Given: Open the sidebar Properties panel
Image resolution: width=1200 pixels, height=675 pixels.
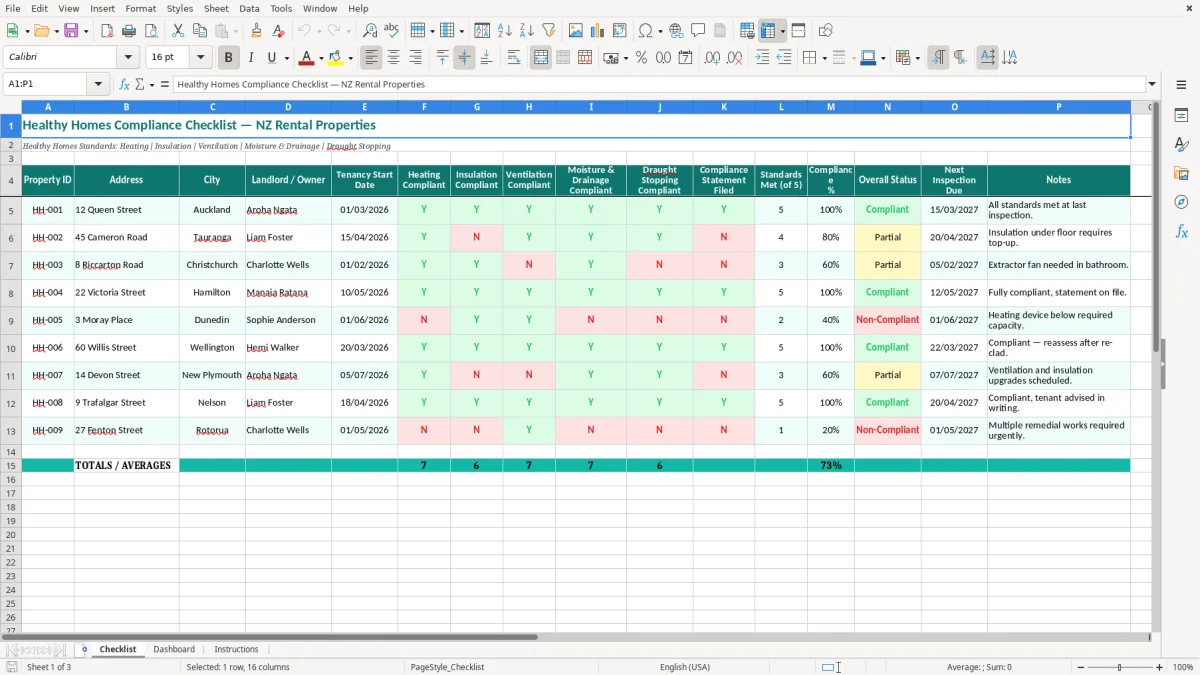Looking at the screenshot, I should point(1181,116).
